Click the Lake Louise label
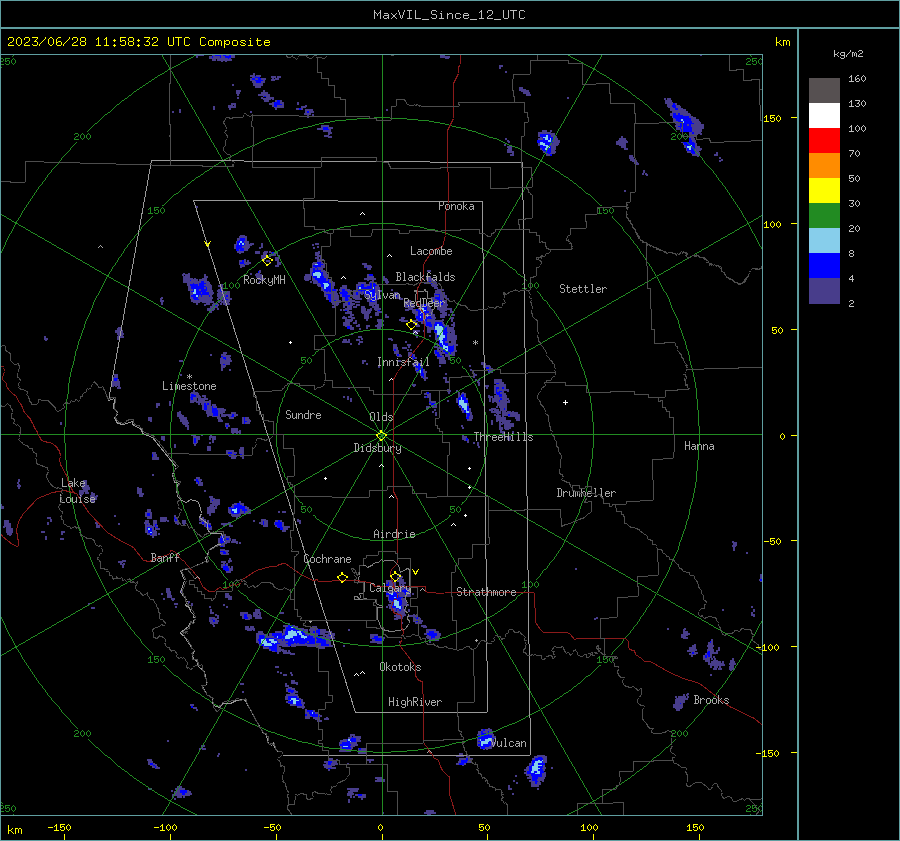Viewport: 900px width, 841px height. pyautogui.click(x=78, y=491)
